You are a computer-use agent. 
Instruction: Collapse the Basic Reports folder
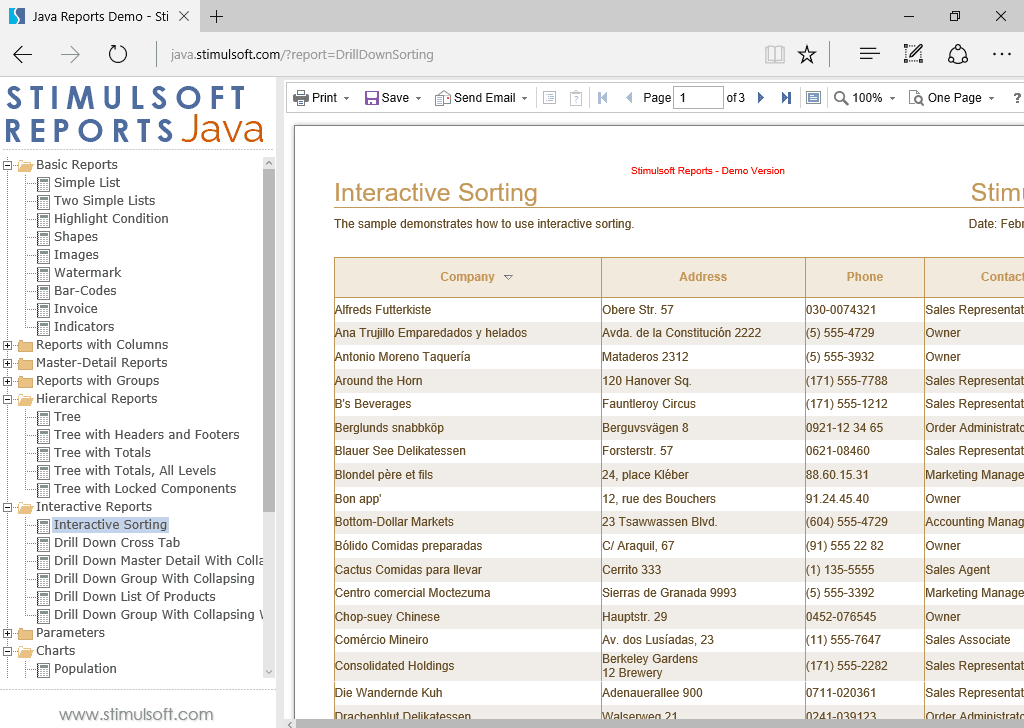point(7,165)
